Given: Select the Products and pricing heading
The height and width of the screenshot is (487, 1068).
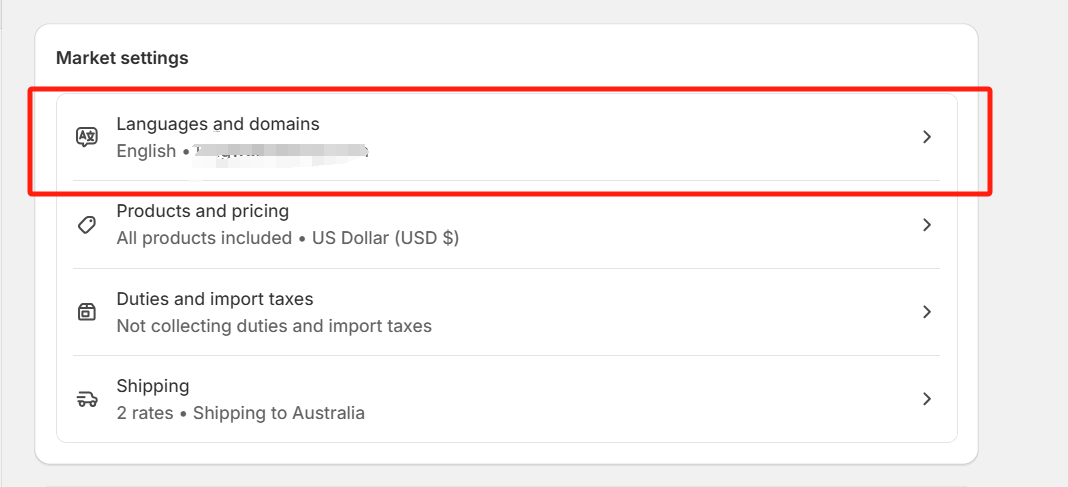Looking at the screenshot, I should 203,211.
